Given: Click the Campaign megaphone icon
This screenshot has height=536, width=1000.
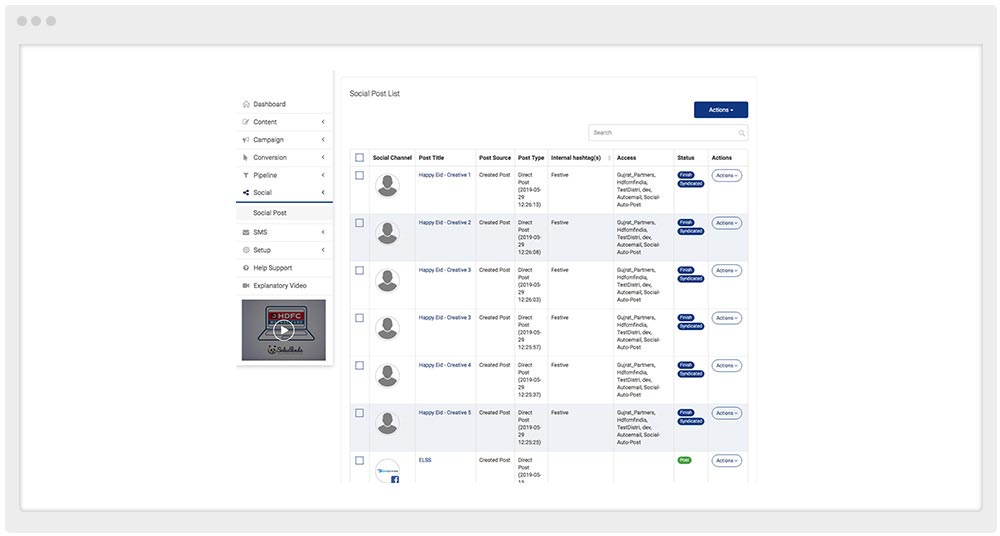Looking at the screenshot, I should (246, 140).
